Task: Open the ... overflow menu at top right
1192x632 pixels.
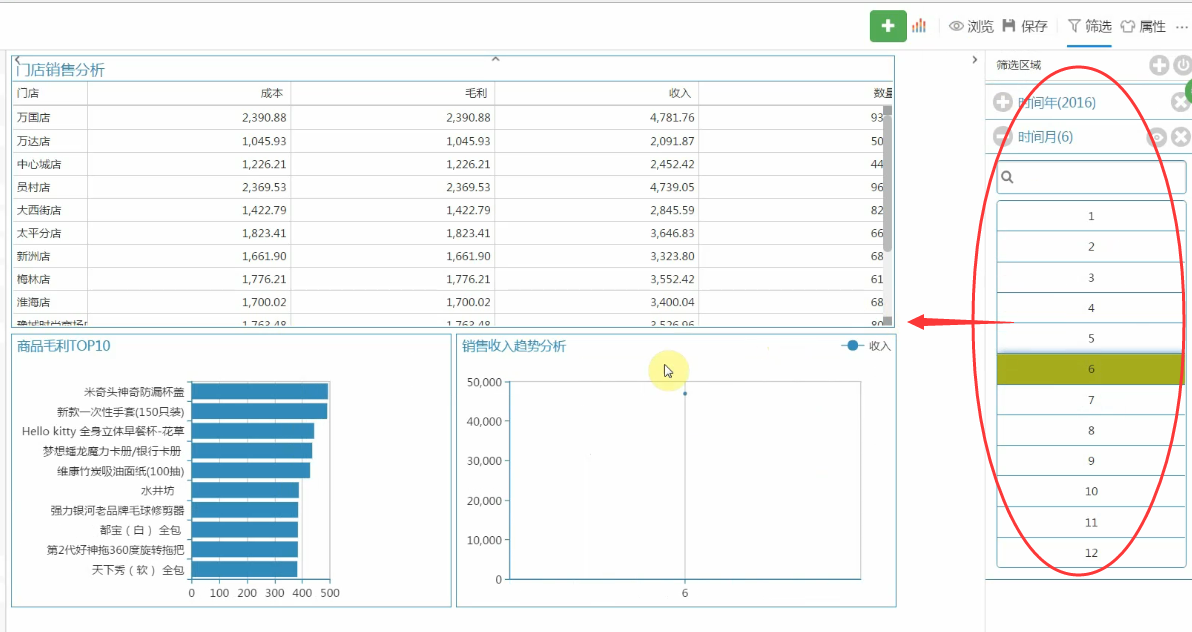Action: [x=1180, y=26]
